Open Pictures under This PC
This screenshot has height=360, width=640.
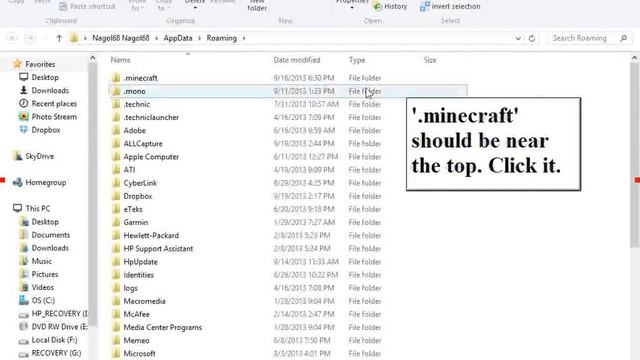[x=45, y=274]
